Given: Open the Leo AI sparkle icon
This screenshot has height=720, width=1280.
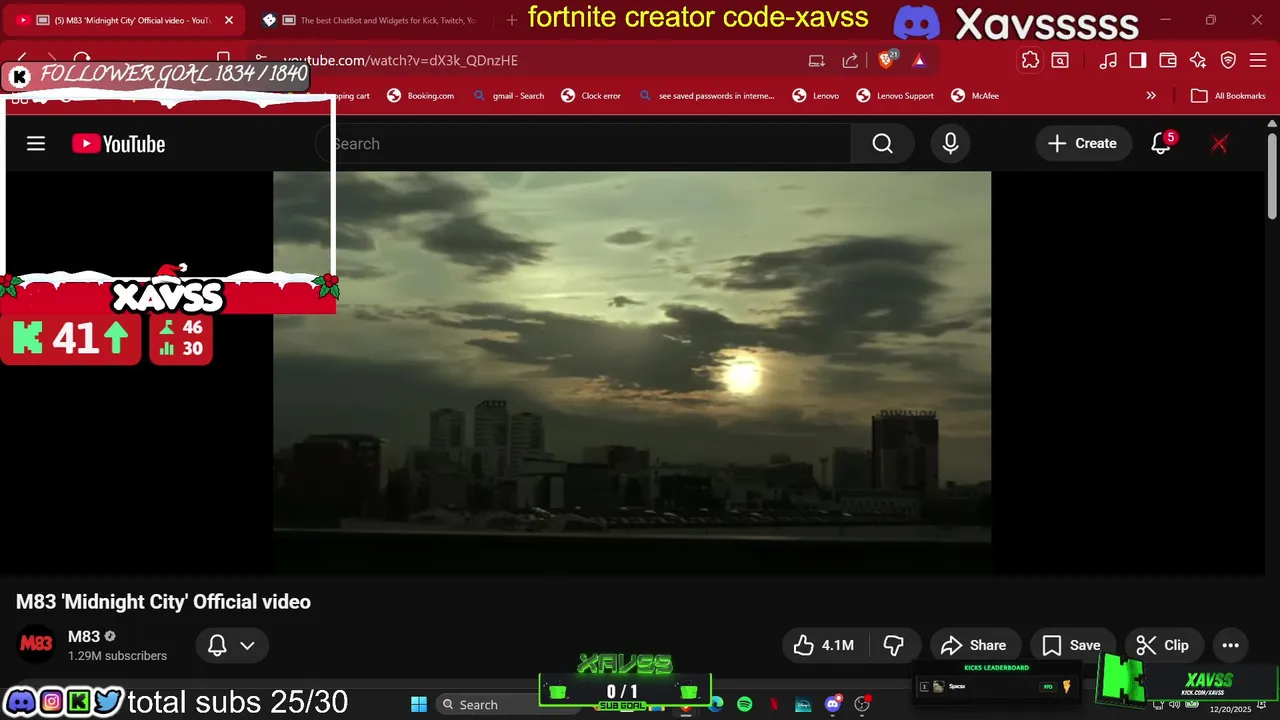Looking at the screenshot, I should point(1198,60).
